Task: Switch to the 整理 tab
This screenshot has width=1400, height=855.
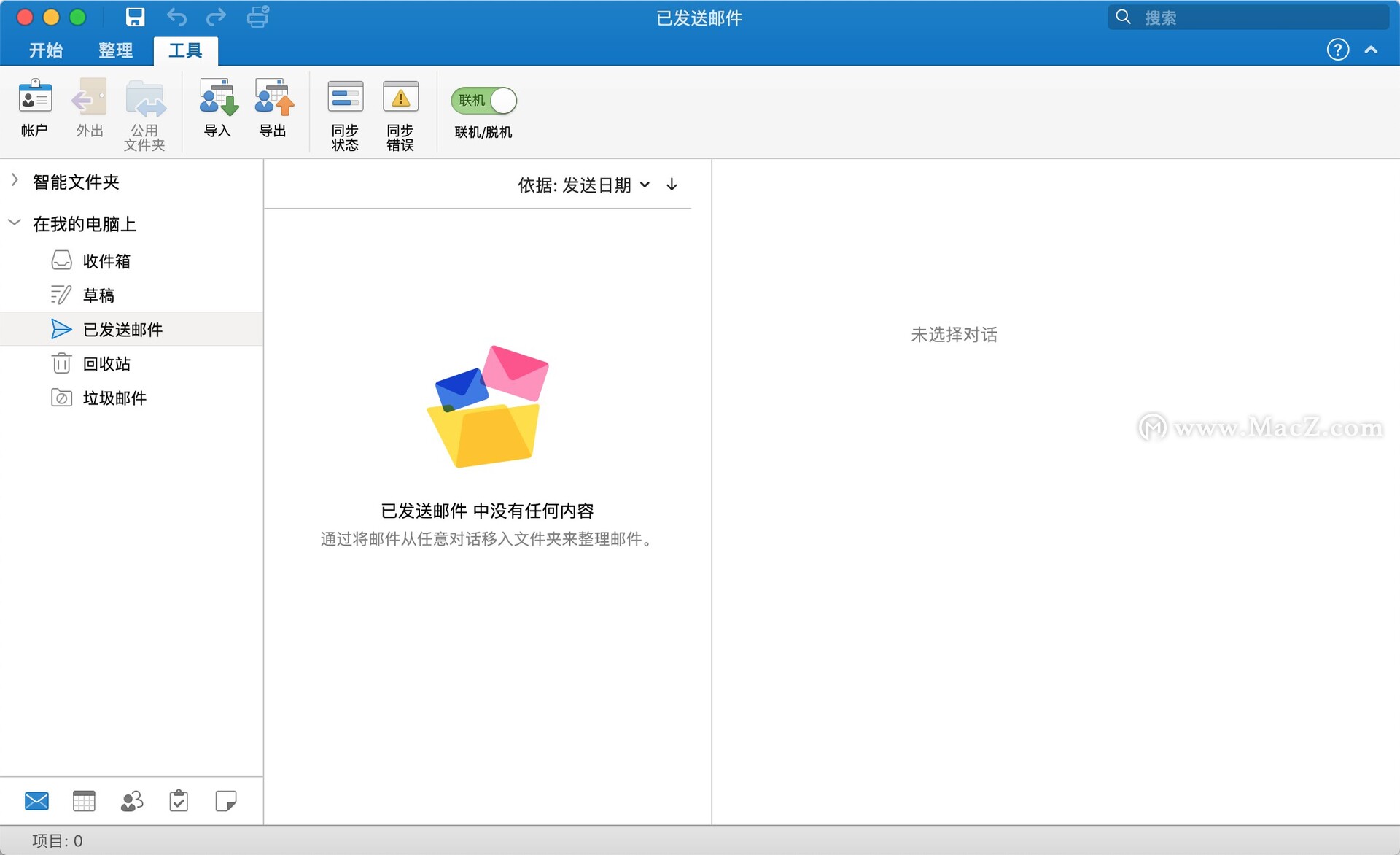Action: pos(115,50)
